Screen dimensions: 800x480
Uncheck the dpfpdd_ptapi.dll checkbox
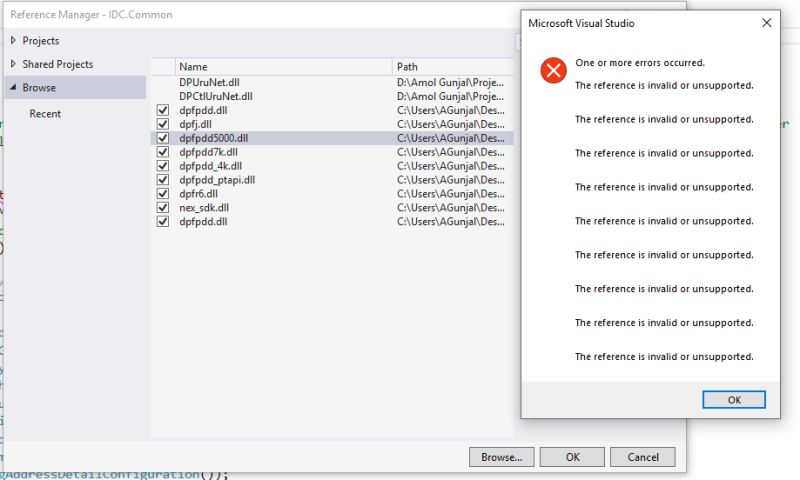[x=163, y=180]
